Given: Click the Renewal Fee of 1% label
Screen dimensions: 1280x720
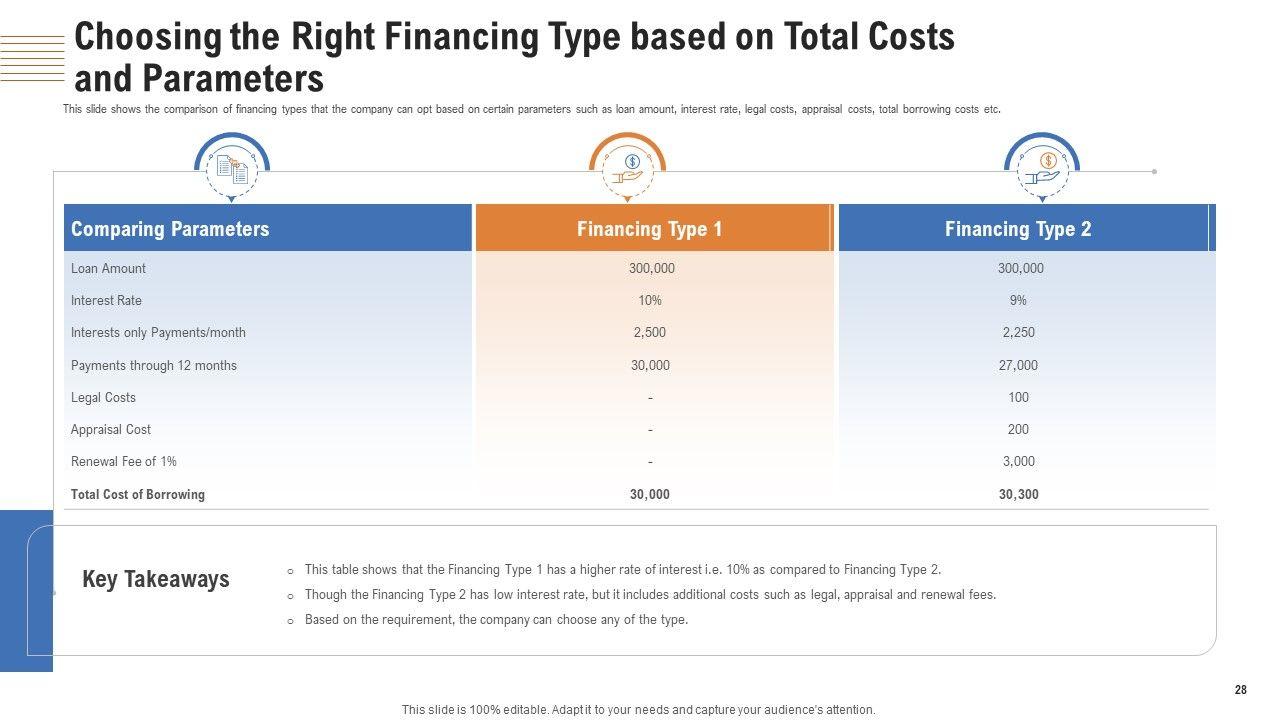Looking at the screenshot, I should 124,461.
